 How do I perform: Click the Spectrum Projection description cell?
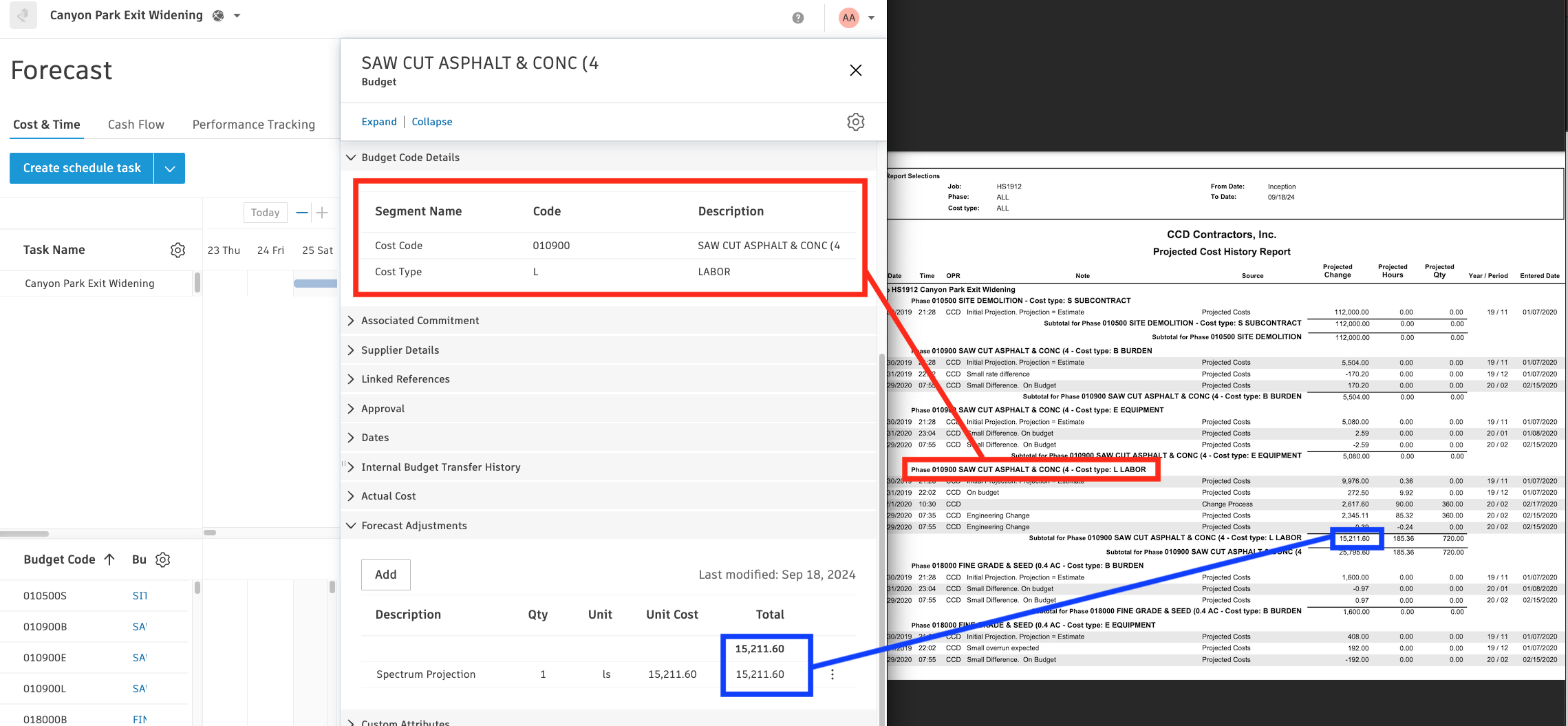click(426, 674)
